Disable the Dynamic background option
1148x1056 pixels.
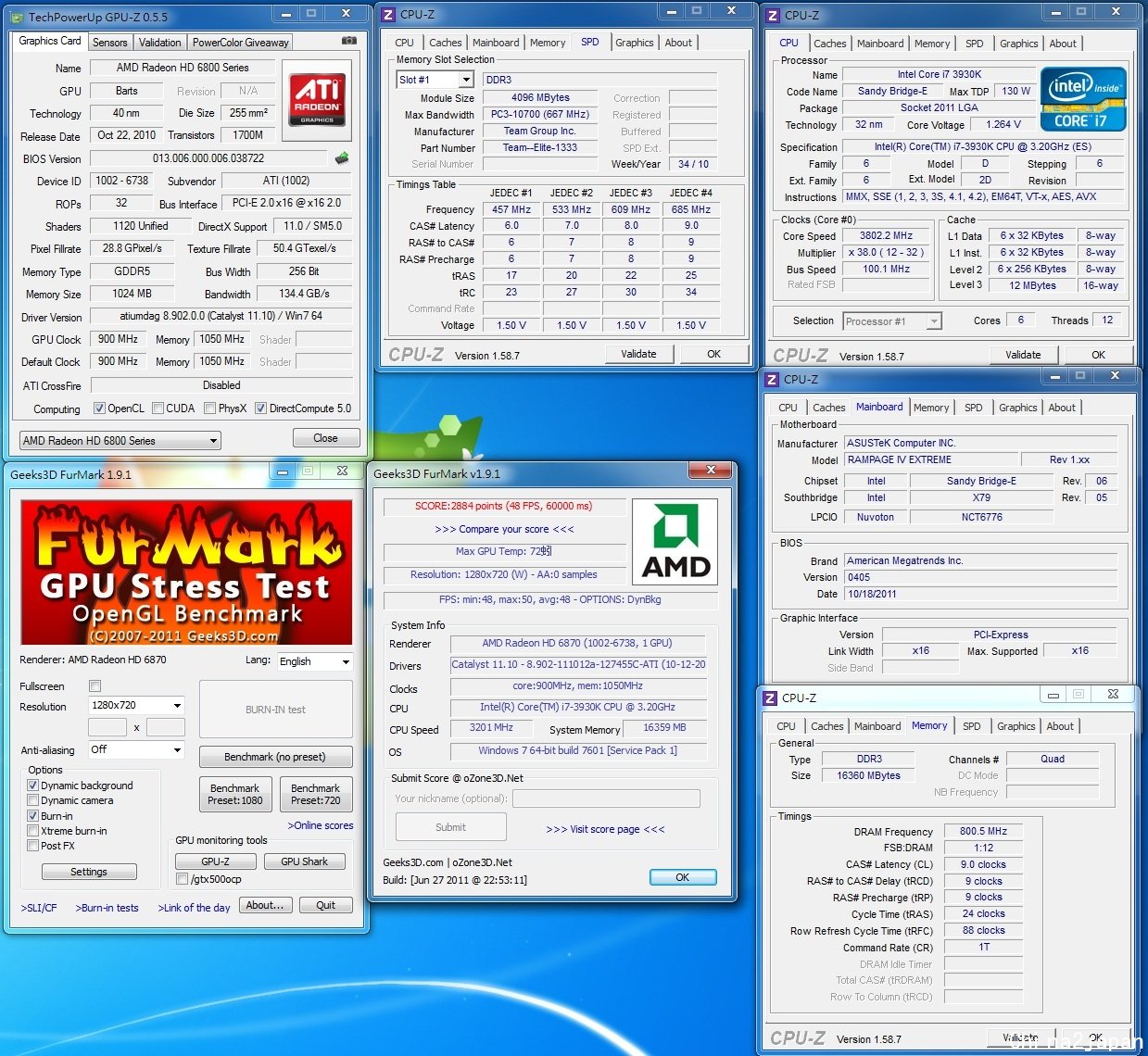[x=33, y=786]
